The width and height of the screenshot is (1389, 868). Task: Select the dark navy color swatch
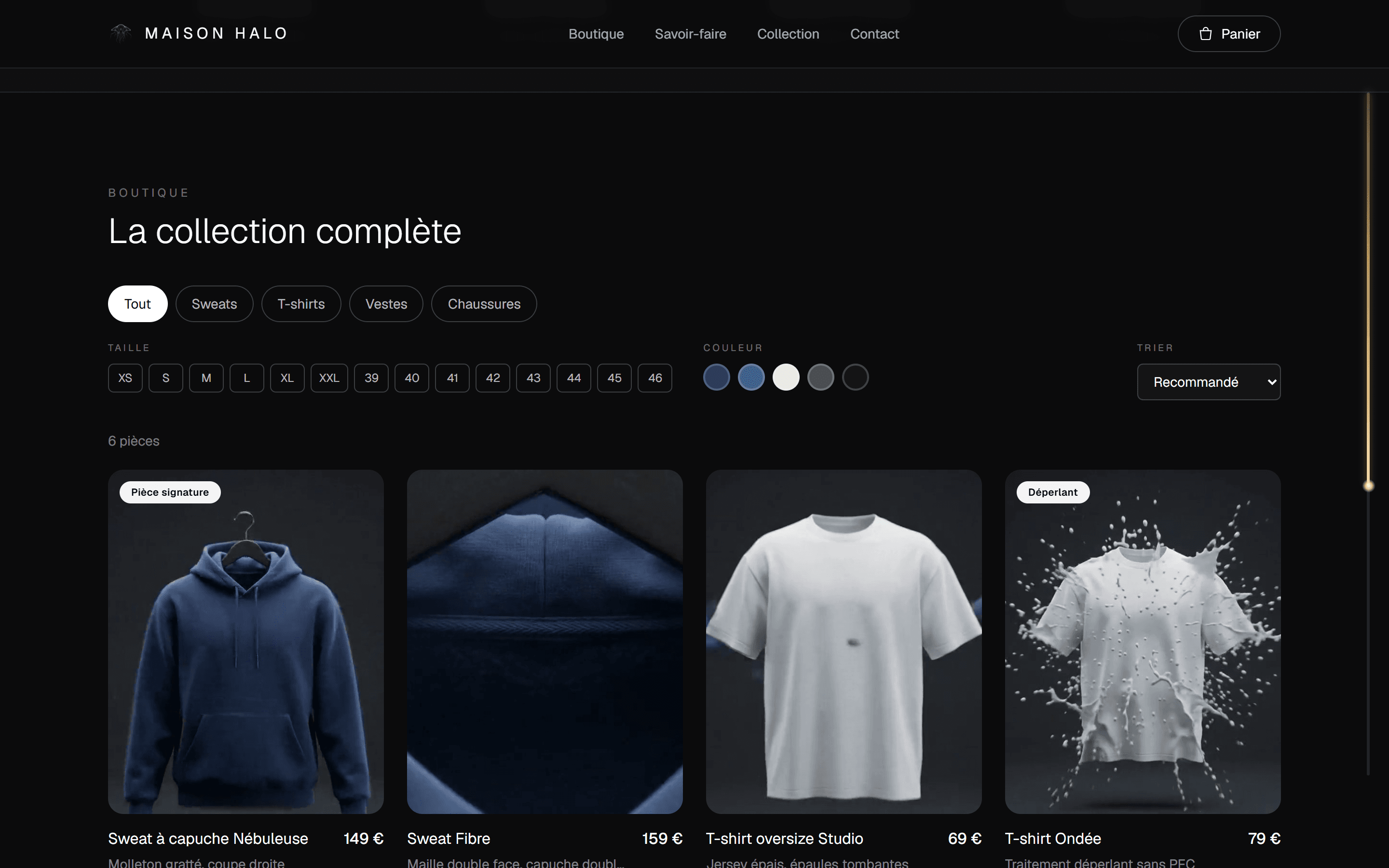tap(716, 377)
